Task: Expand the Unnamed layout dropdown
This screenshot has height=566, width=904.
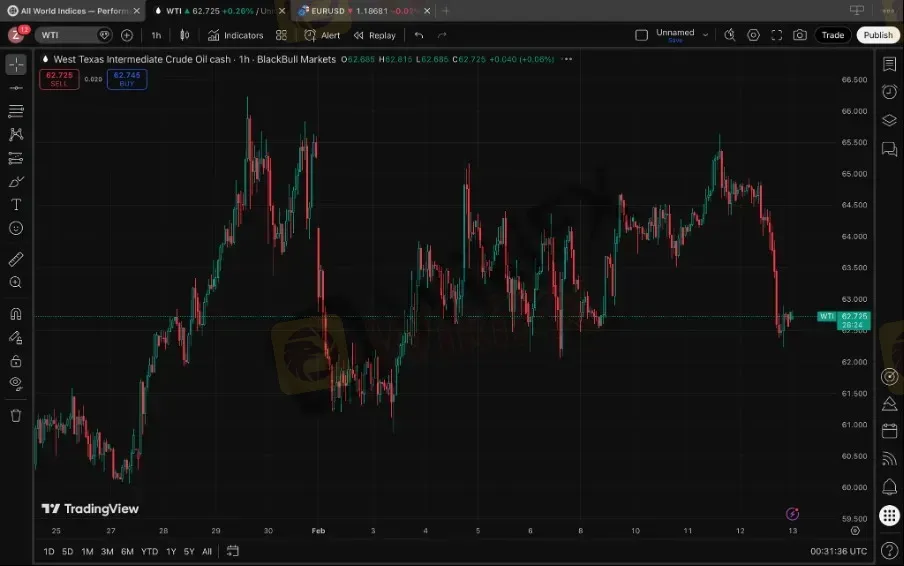Action: (x=706, y=35)
